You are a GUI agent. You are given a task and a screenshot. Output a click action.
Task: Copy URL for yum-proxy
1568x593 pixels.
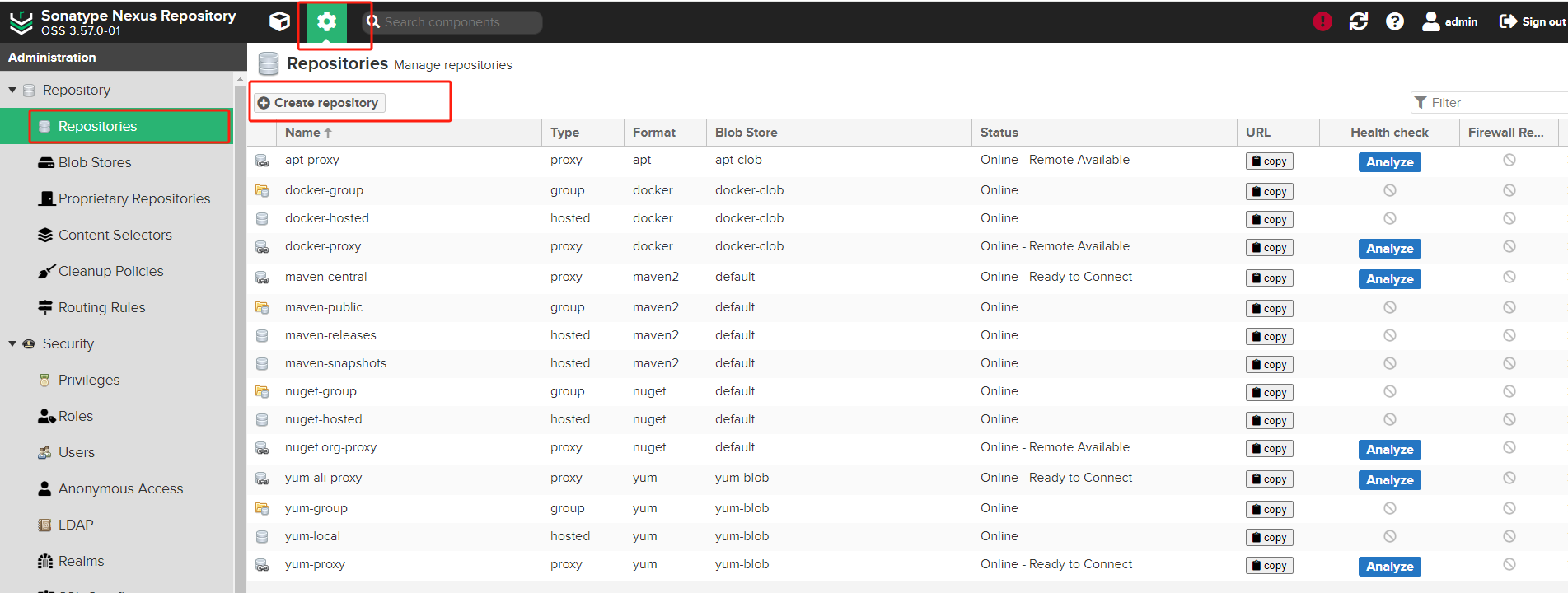tap(1269, 566)
